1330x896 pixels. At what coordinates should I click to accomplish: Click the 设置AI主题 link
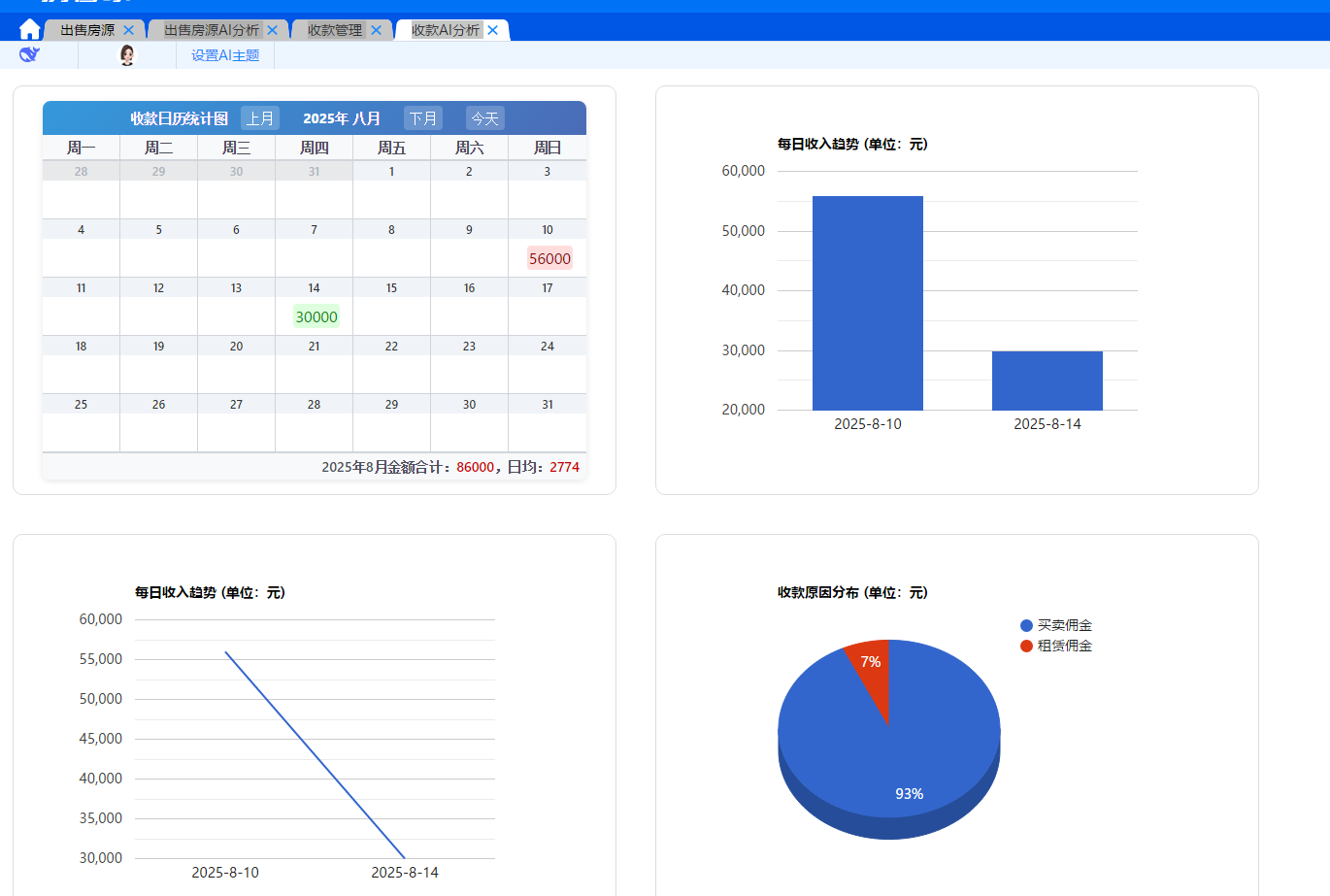click(225, 55)
